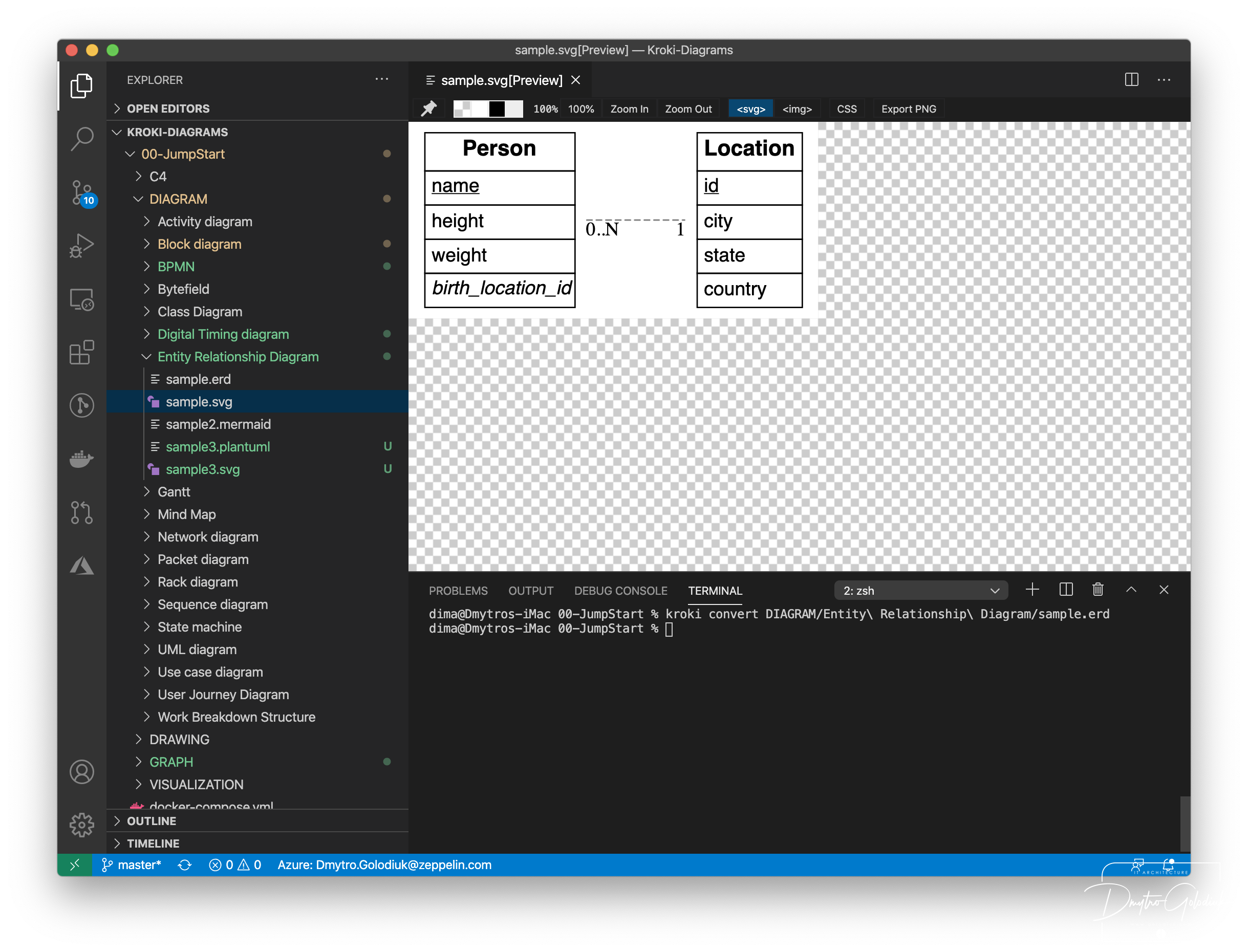Screen dimensions: 1248x952
Task: Click the Person entity in SVG preview
Action: (x=499, y=220)
